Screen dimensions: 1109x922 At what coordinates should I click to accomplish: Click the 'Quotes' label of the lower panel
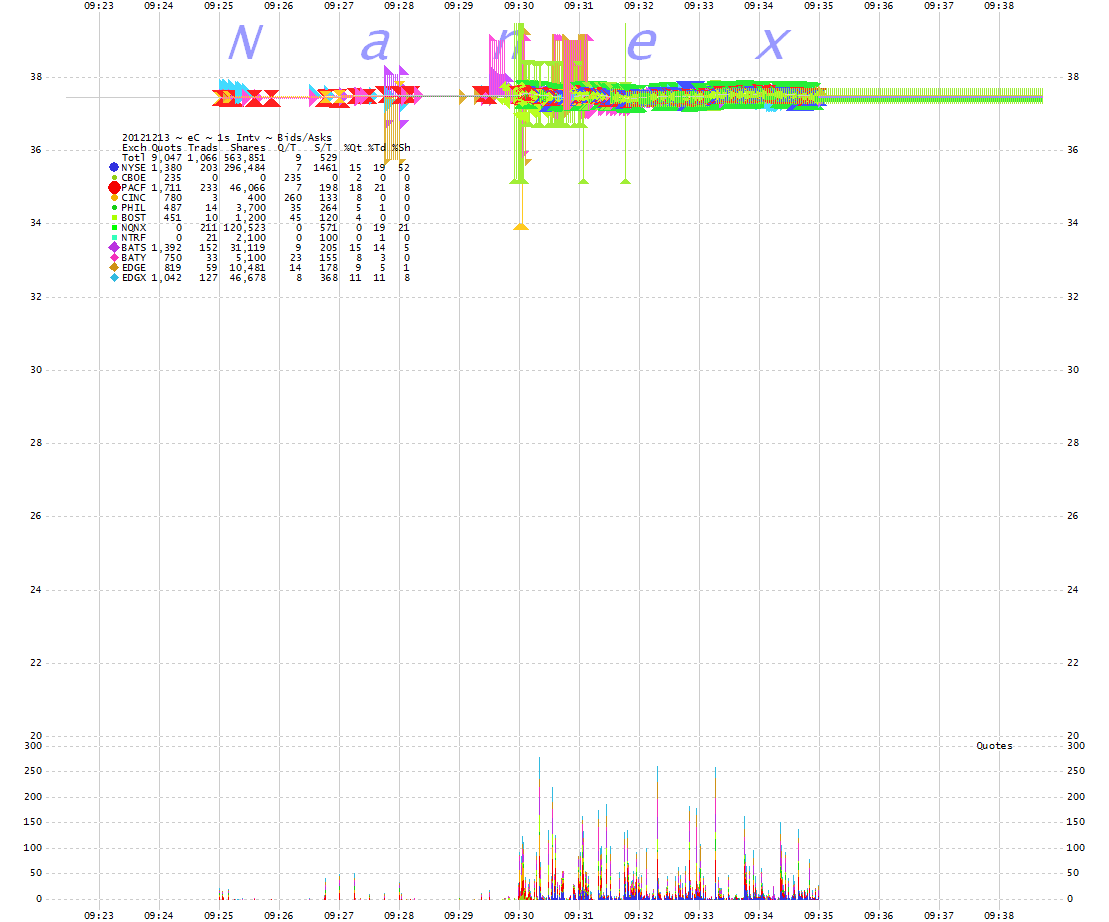point(994,746)
